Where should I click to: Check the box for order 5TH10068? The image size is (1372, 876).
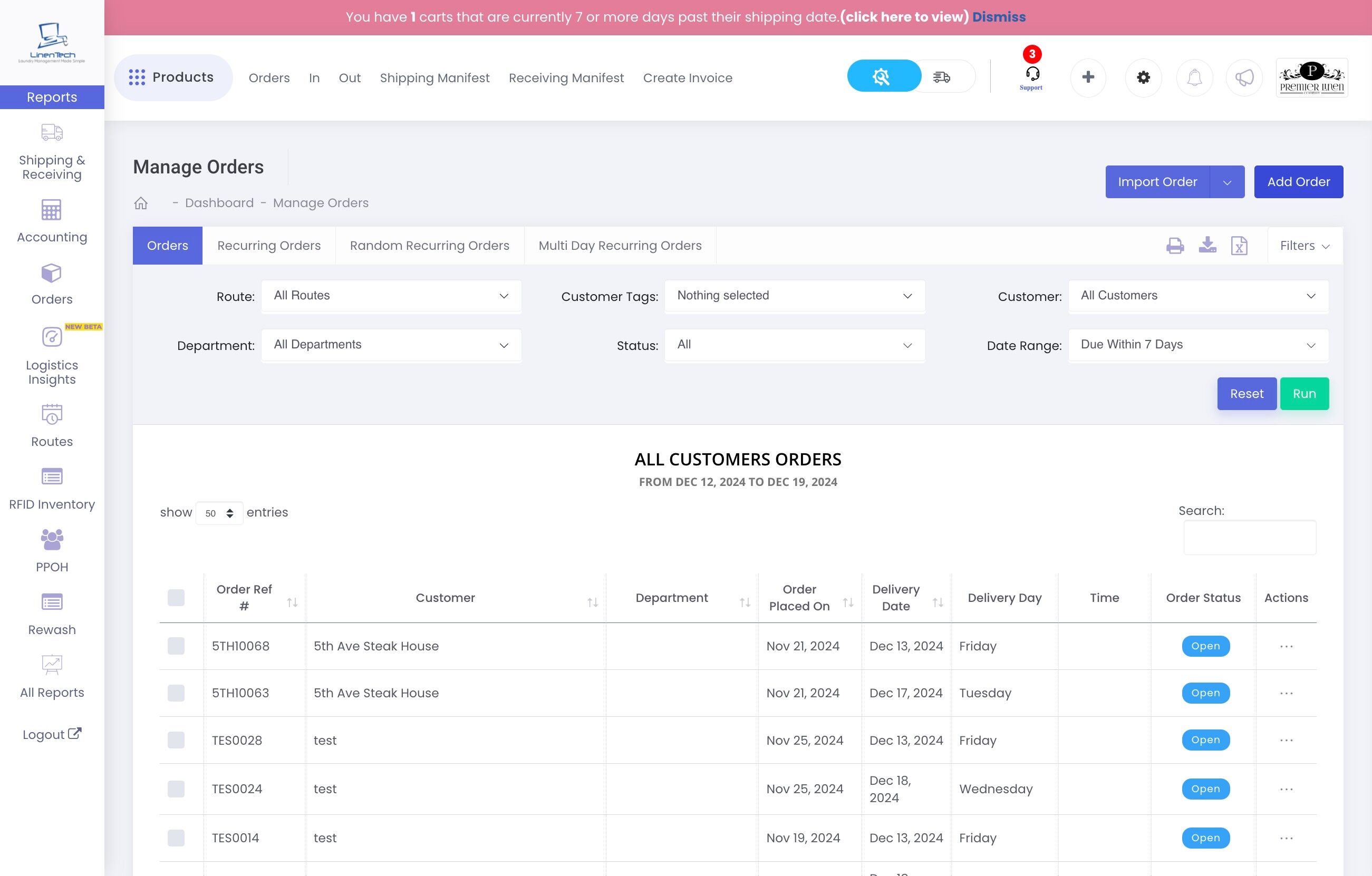(176, 646)
